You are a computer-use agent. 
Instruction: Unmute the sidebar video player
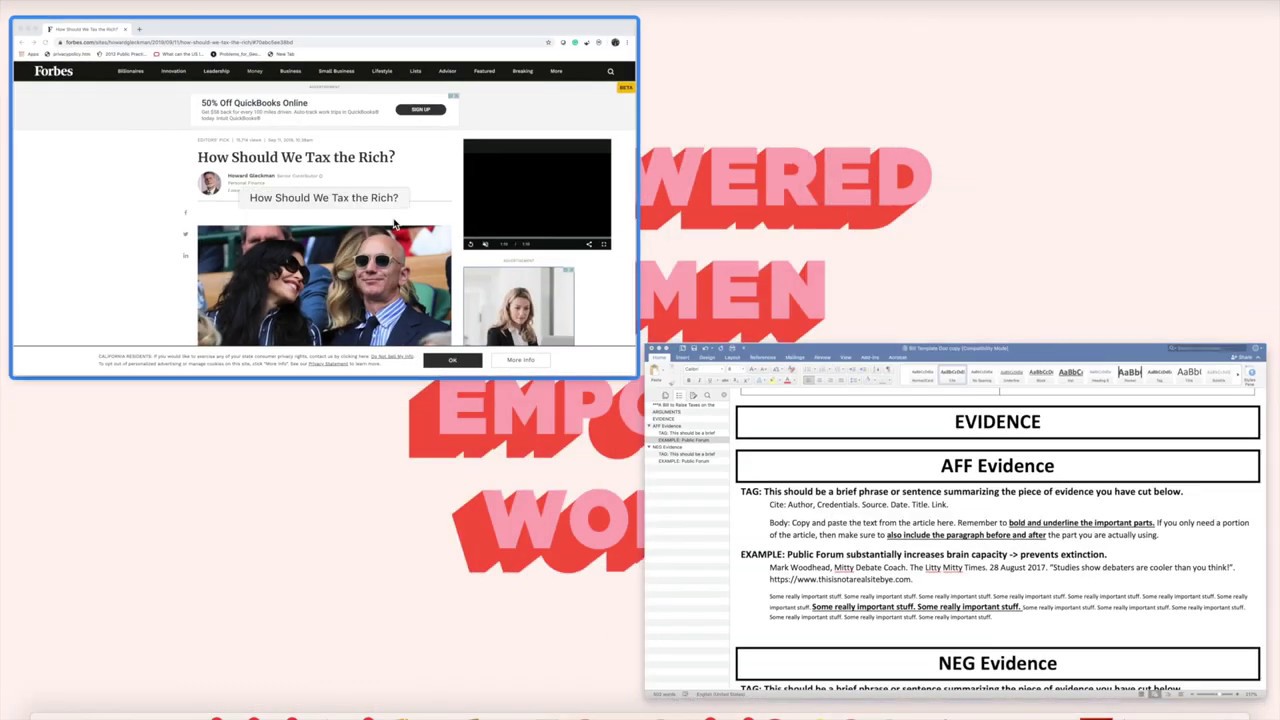tap(485, 244)
